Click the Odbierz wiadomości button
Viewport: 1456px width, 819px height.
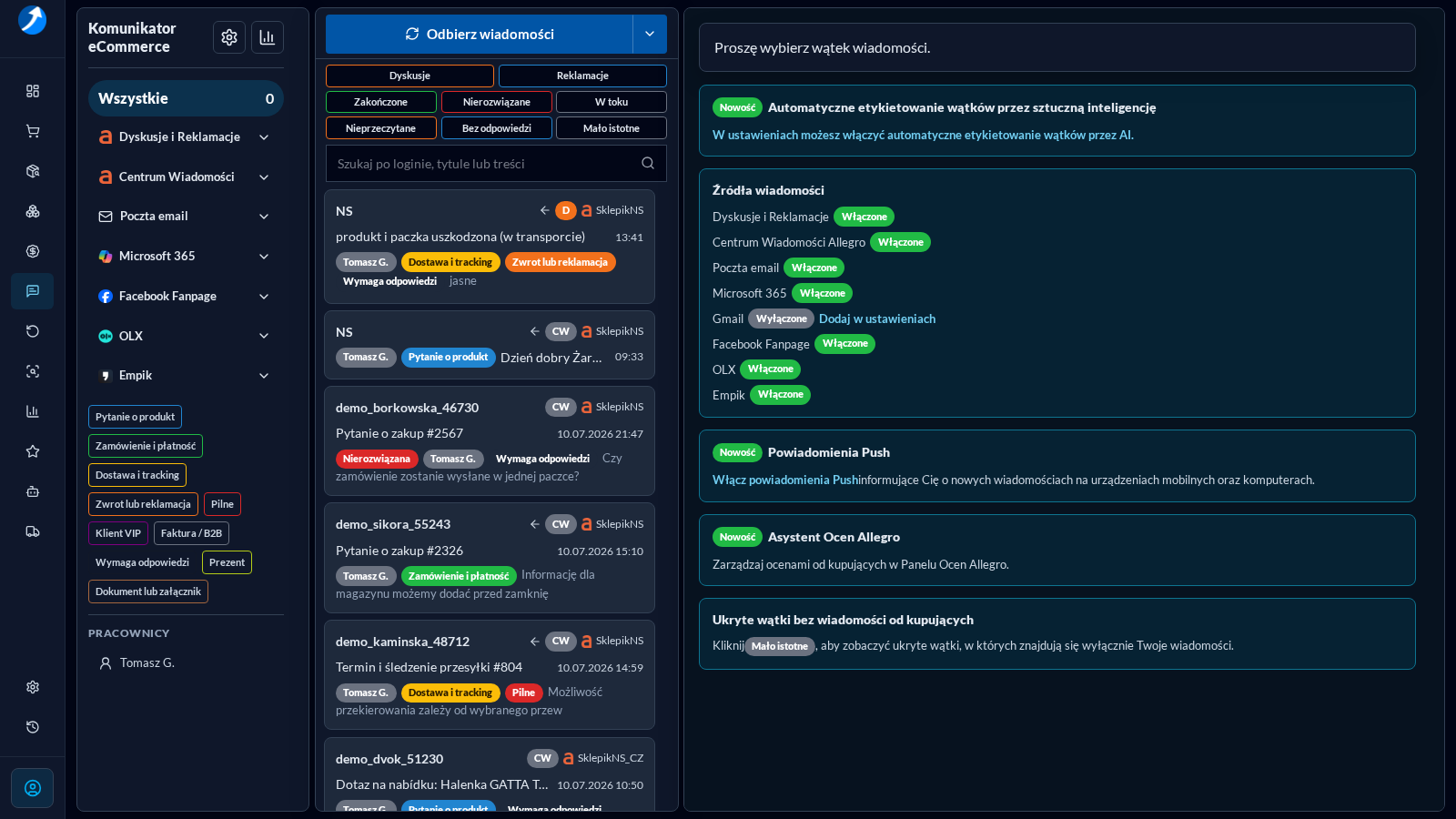click(480, 35)
